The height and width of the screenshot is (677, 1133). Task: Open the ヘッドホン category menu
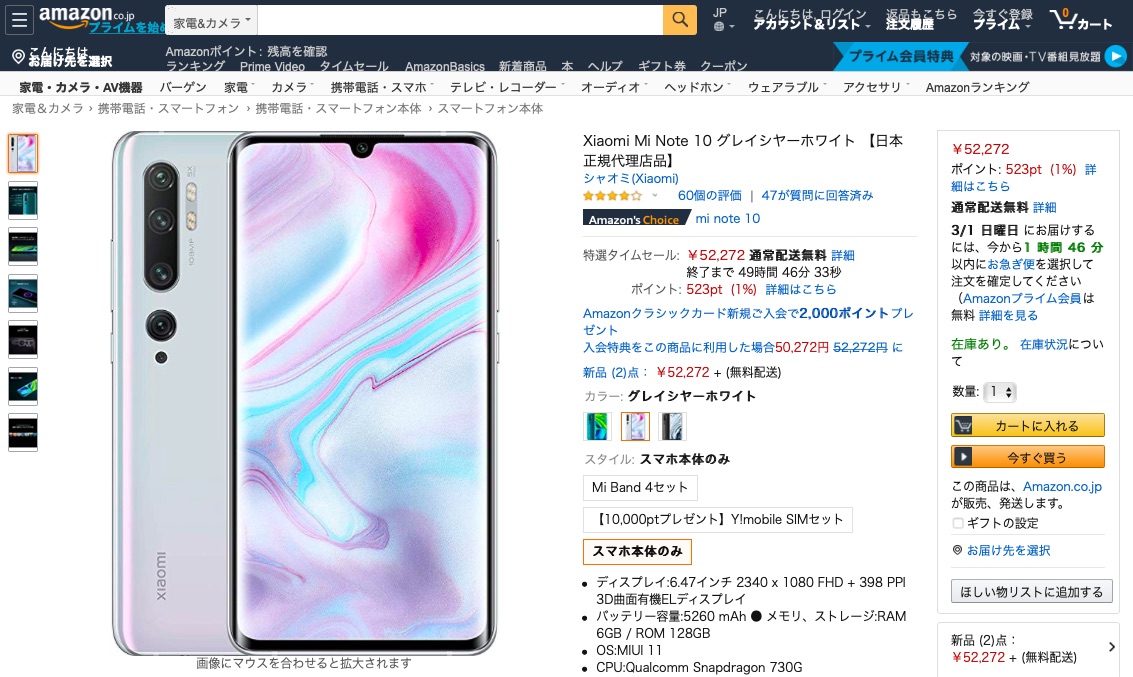click(697, 87)
